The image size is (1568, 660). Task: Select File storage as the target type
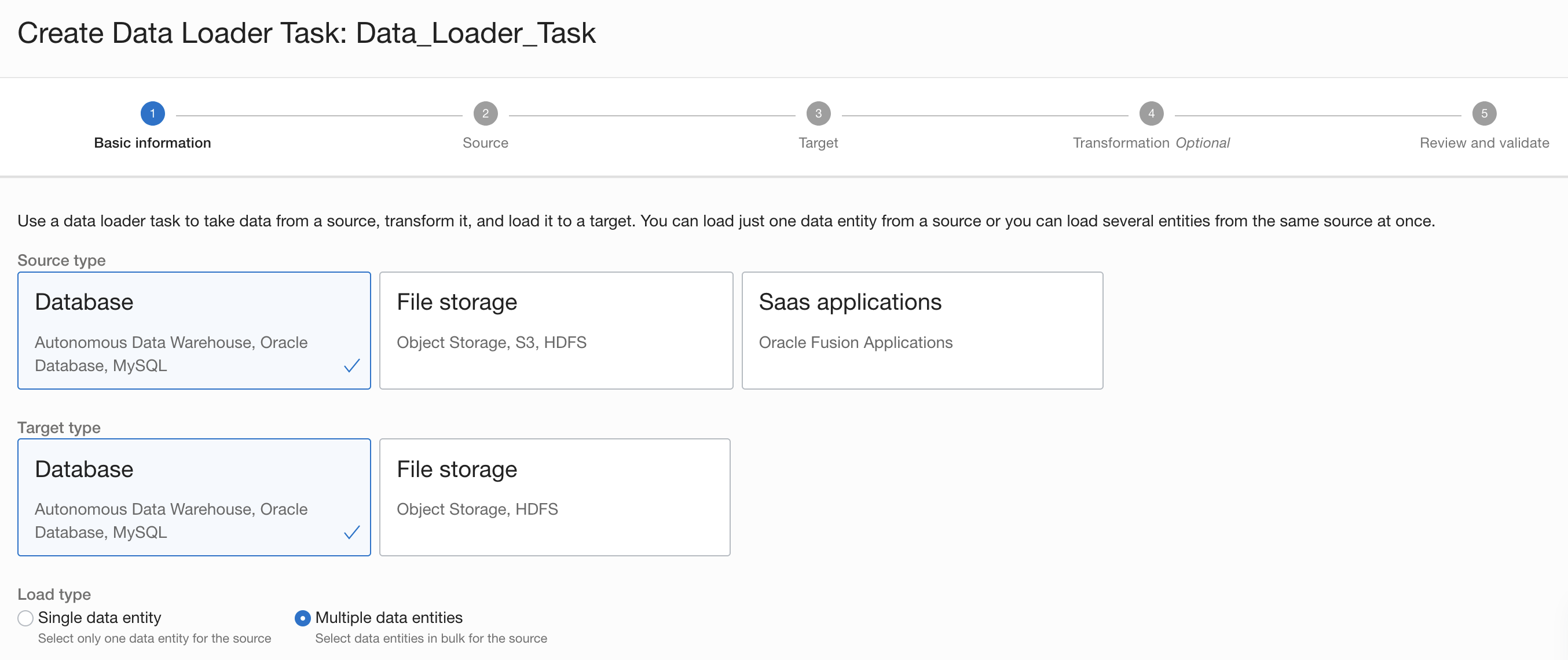(555, 497)
